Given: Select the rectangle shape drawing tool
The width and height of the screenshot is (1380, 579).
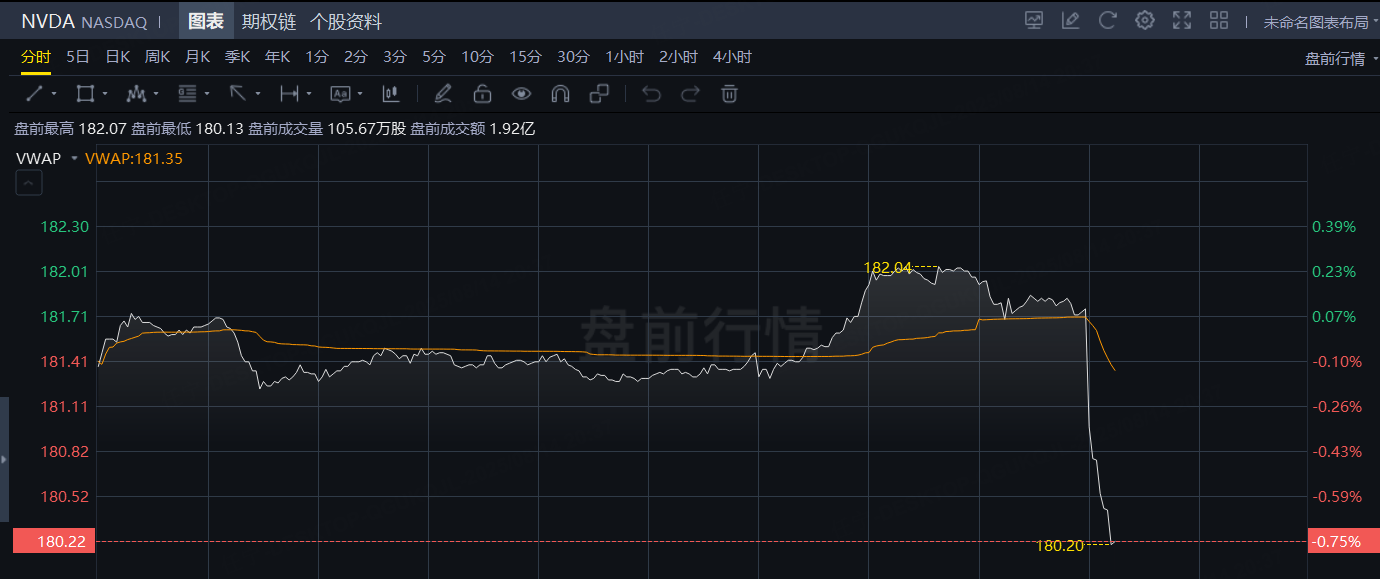Looking at the screenshot, I should coord(85,94).
